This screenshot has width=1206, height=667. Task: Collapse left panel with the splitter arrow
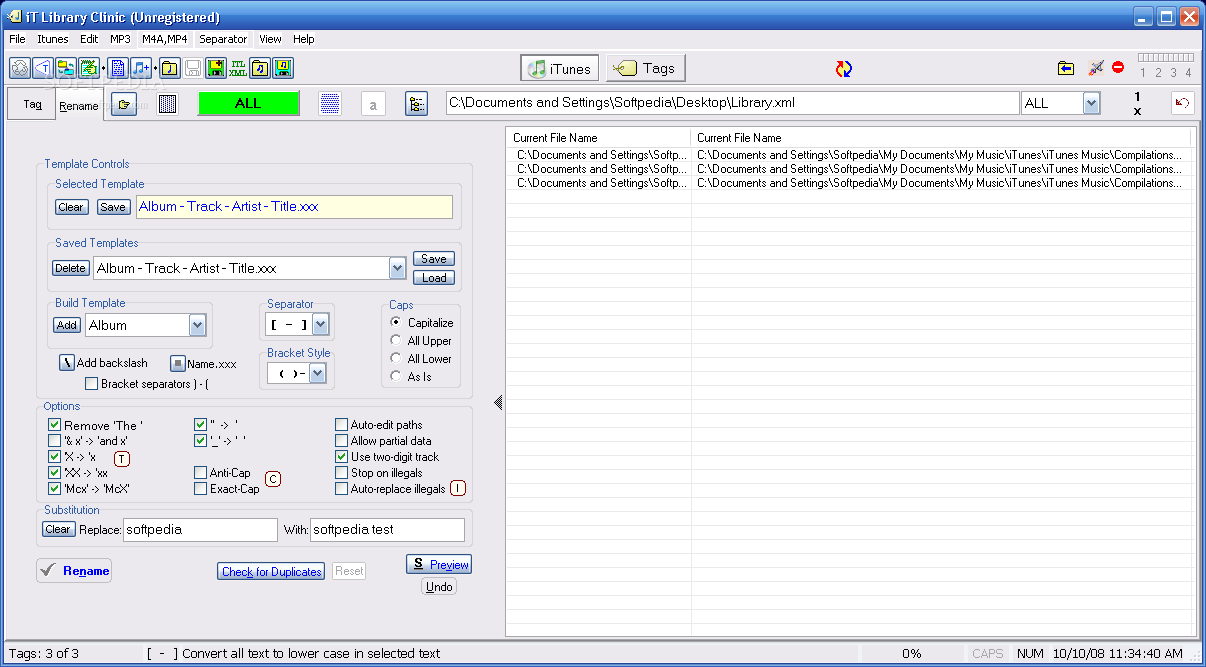click(x=498, y=402)
